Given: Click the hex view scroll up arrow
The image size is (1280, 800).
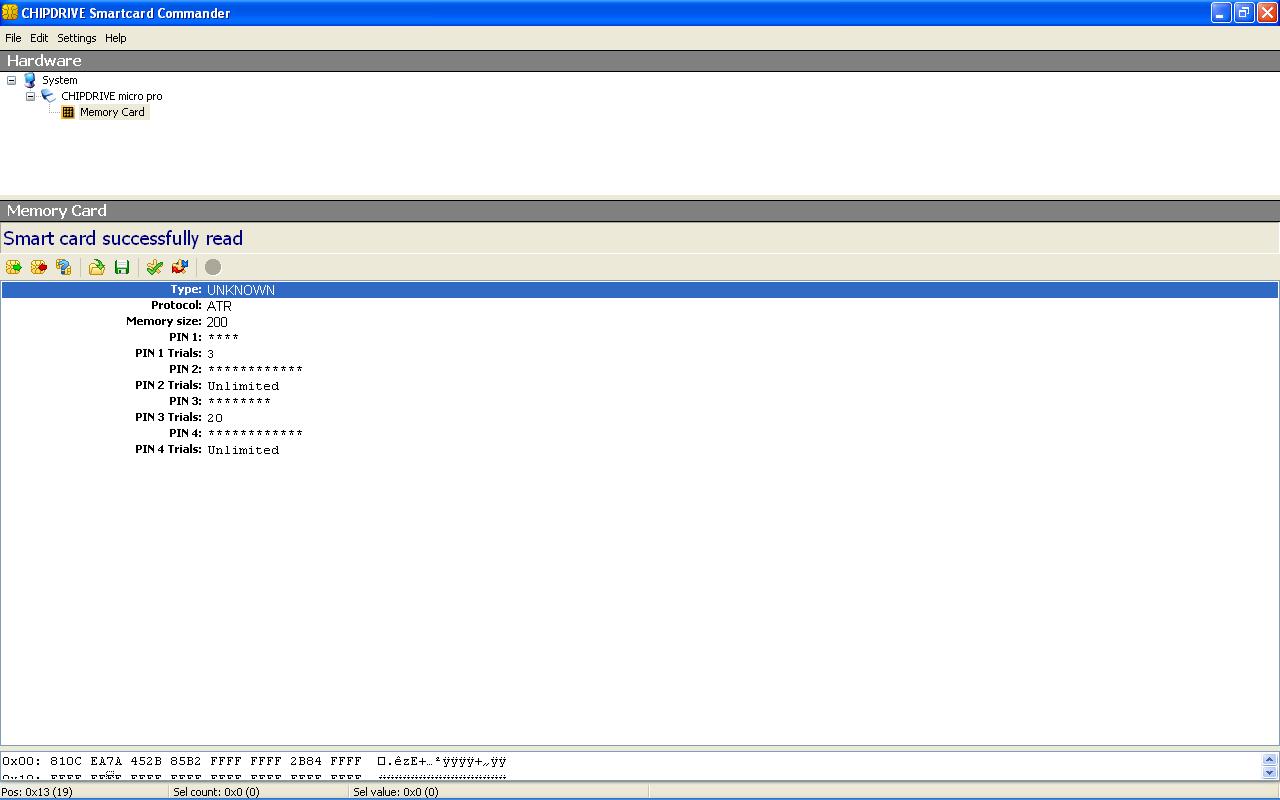Looking at the screenshot, I should pyautogui.click(x=1270, y=760).
